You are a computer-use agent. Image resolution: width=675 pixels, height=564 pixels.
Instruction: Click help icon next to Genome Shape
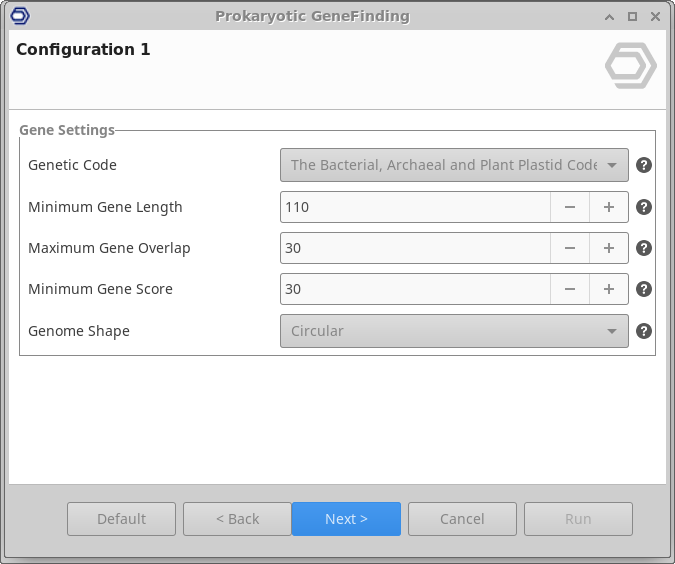click(644, 331)
